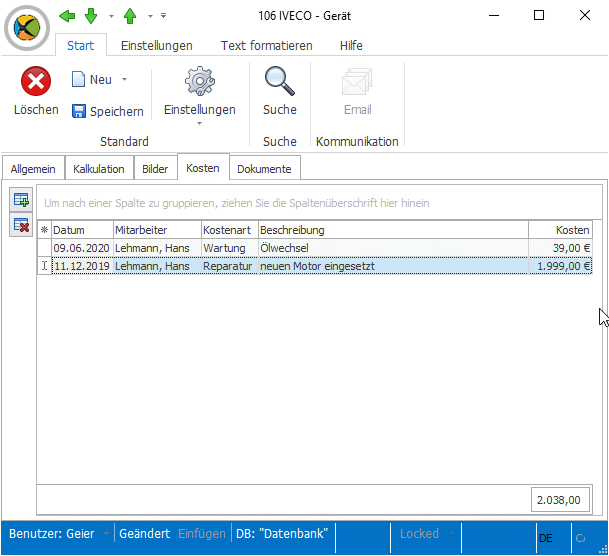This screenshot has width=609, height=556.
Task: Open dropdown next to the green up arrow
Action: pos(150,16)
